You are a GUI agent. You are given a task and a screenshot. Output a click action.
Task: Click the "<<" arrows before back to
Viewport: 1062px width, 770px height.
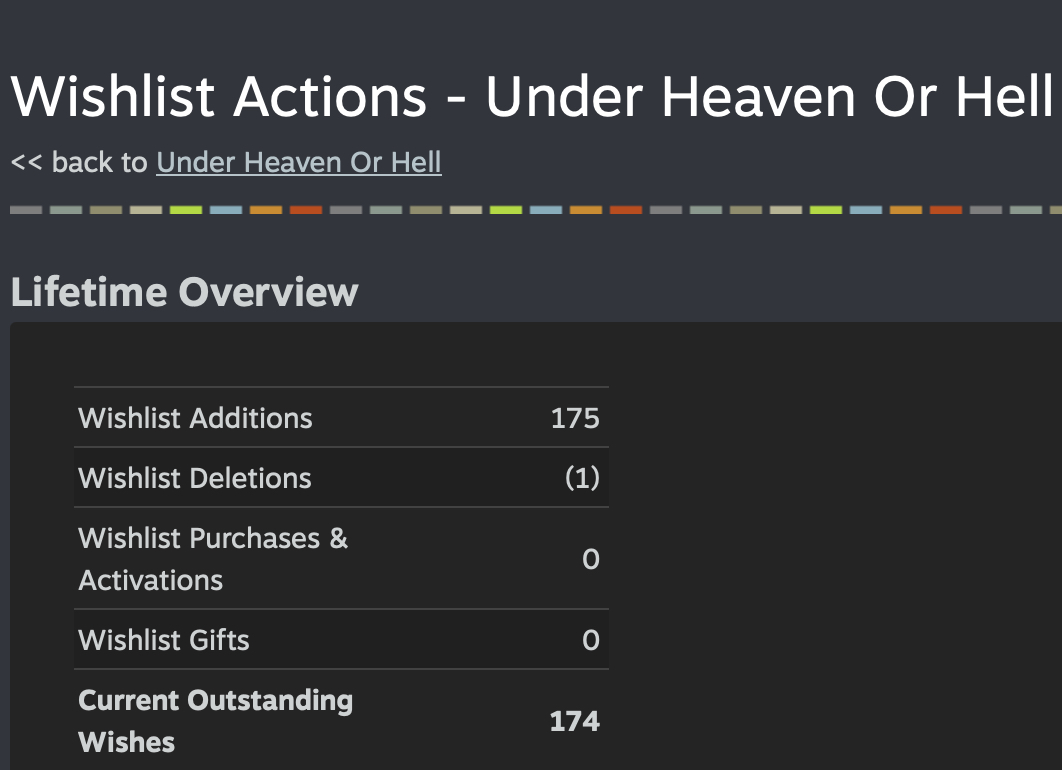(27, 162)
